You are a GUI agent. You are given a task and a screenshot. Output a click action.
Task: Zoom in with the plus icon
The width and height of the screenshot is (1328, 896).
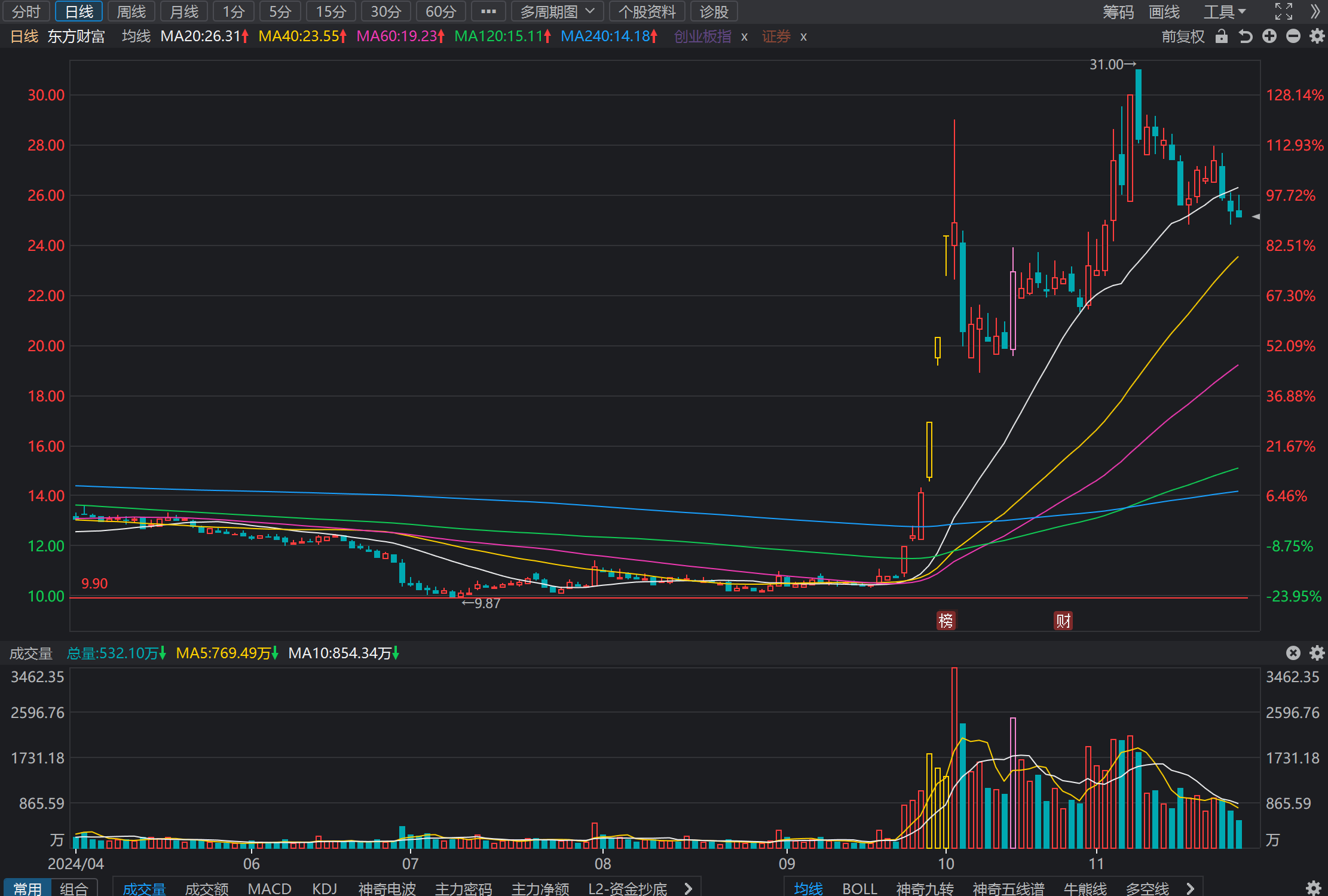pyautogui.click(x=1269, y=36)
